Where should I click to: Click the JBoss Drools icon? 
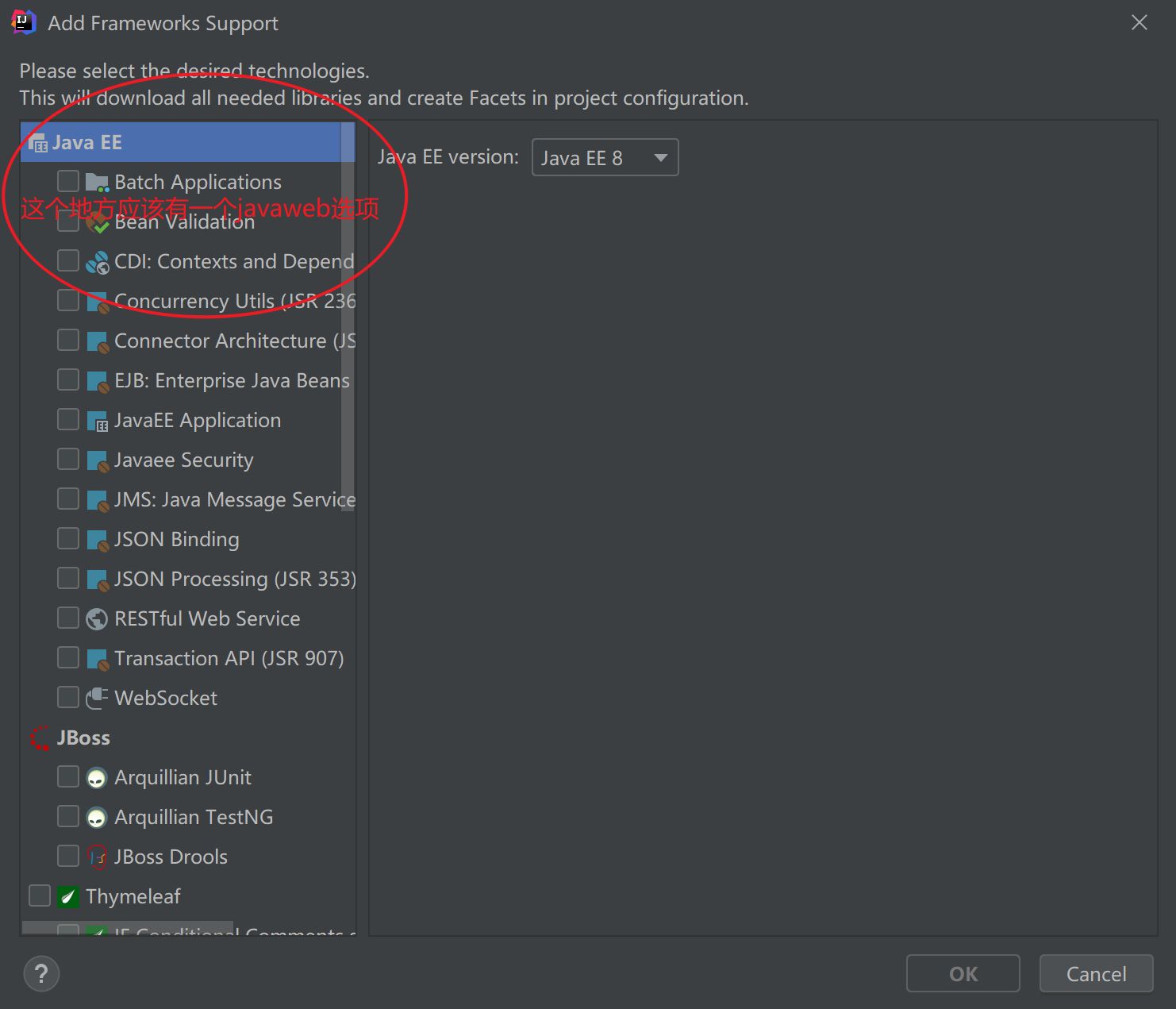97,857
